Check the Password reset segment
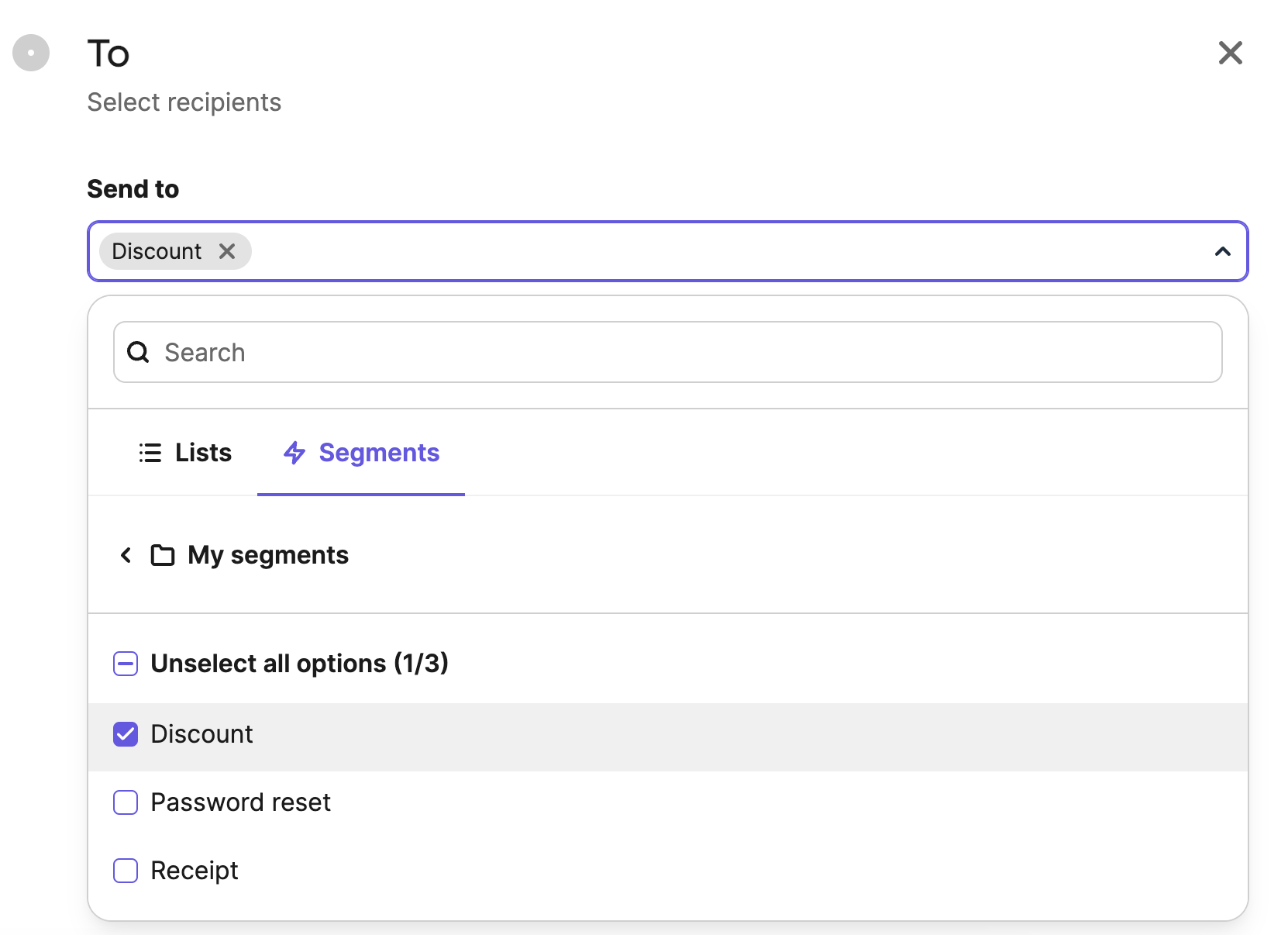 (x=126, y=802)
